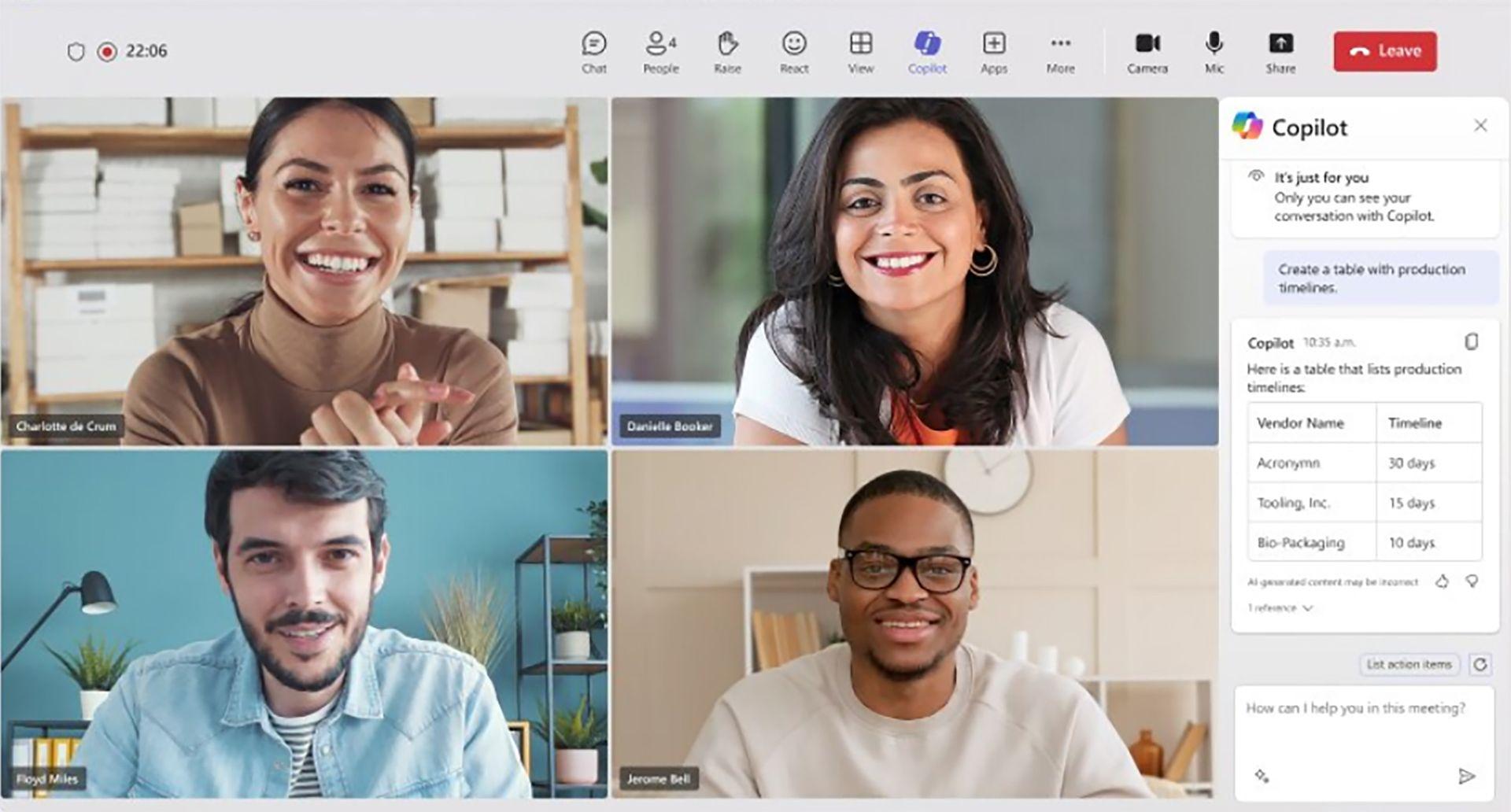Click the 10:35 a.m. response timestamp
1511x812 pixels.
pyautogui.click(x=1329, y=342)
